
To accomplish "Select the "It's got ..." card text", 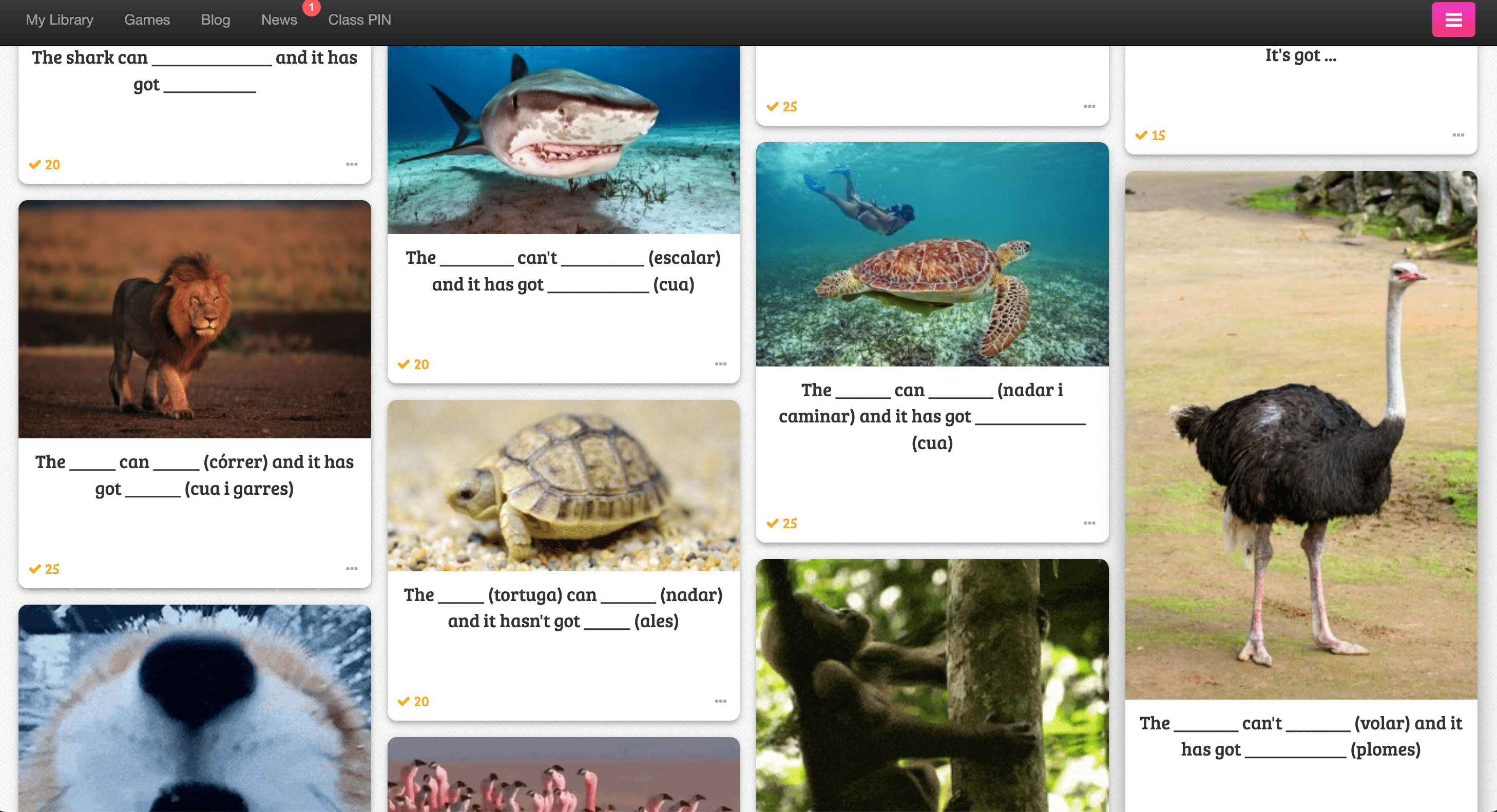I will (1301, 55).
